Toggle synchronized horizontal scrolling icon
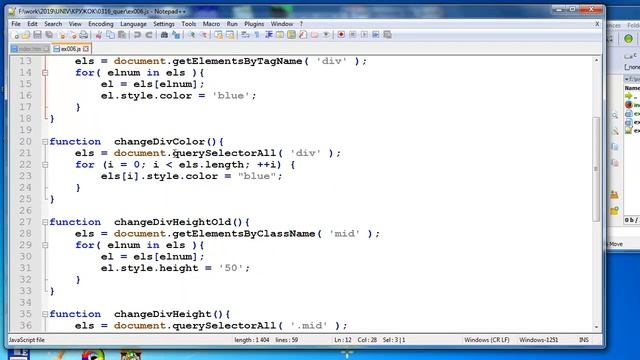The width and height of the screenshot is (640, 360). pyautogui.click(x=230, y=35)
